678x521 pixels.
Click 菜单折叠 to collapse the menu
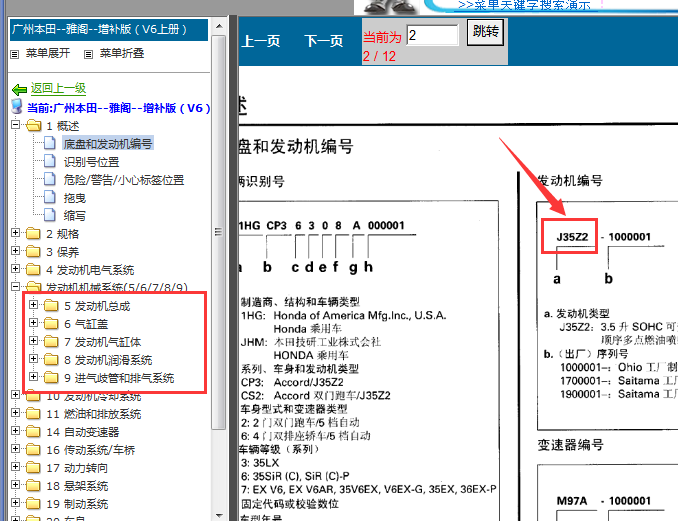coord(122,53)
